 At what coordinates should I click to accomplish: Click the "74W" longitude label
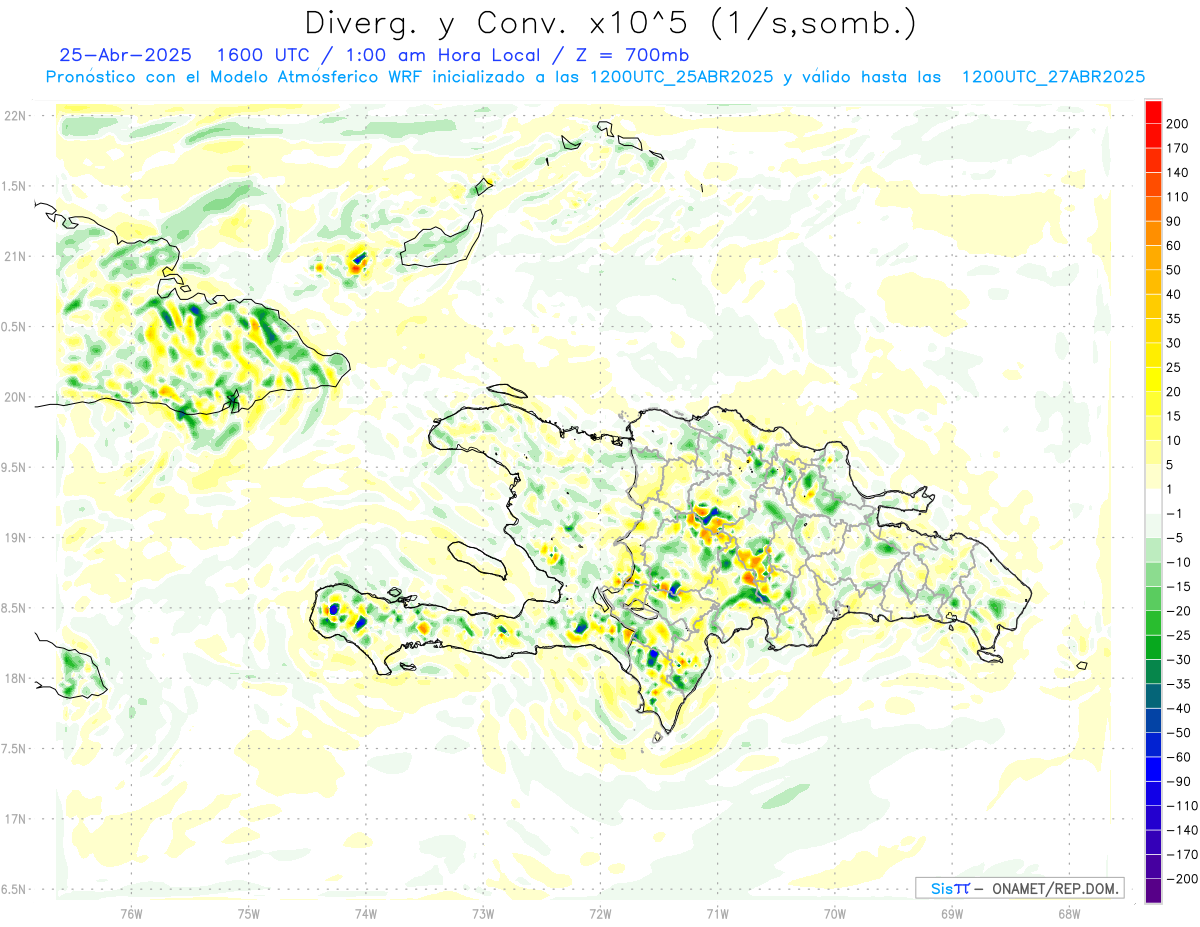[x=366, y=913]
